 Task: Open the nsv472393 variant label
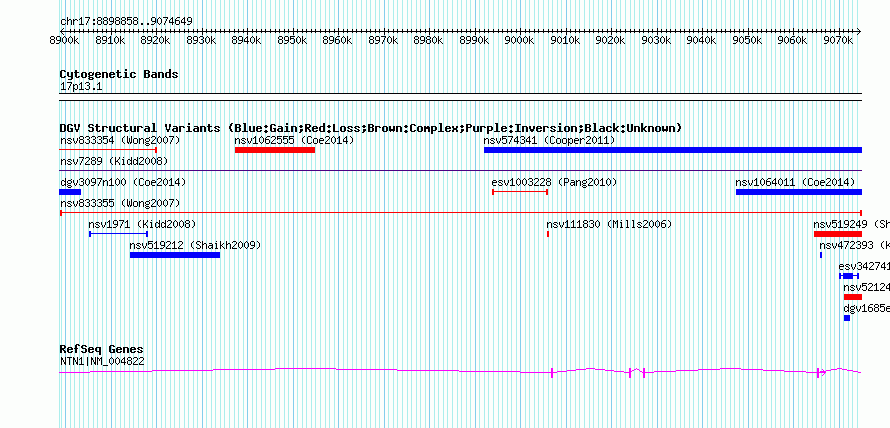(854, 245)
